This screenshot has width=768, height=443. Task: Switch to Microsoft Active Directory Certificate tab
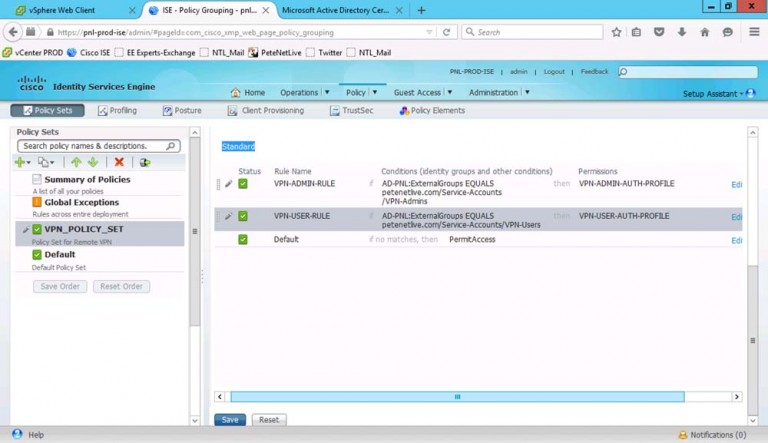(342, 10)
